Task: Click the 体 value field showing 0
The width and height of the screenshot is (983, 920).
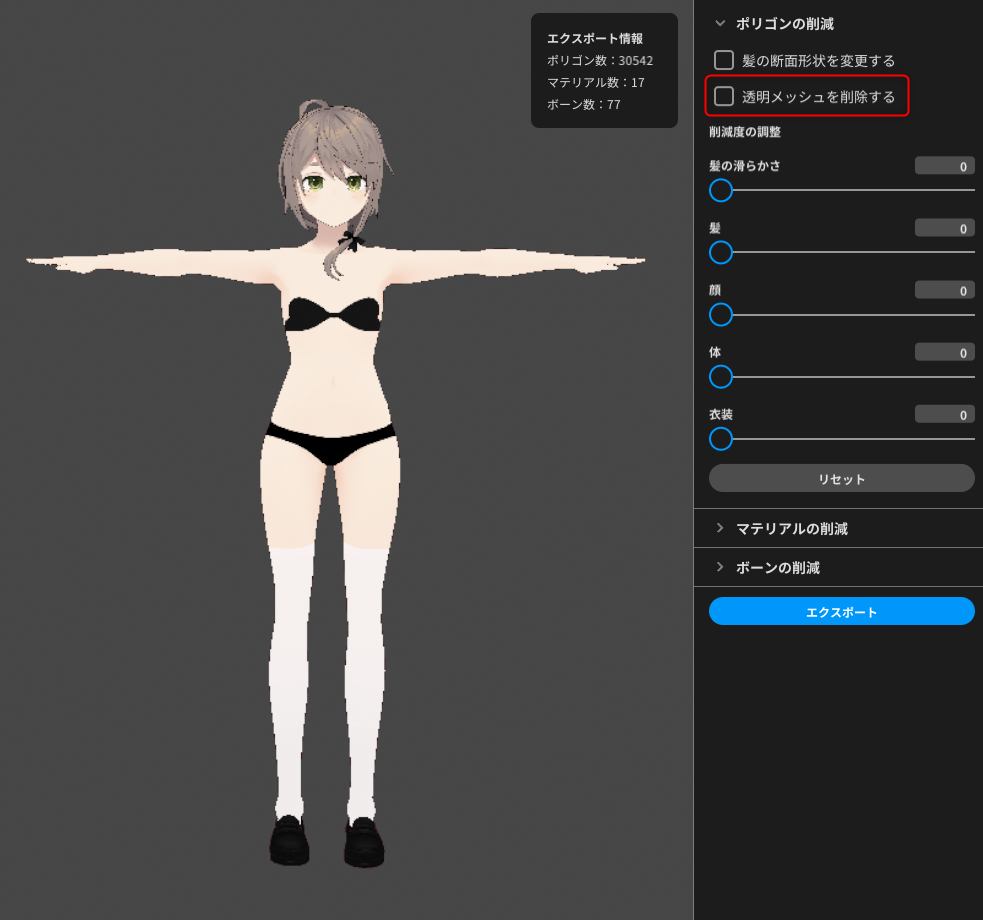Action: click(944, 352)
